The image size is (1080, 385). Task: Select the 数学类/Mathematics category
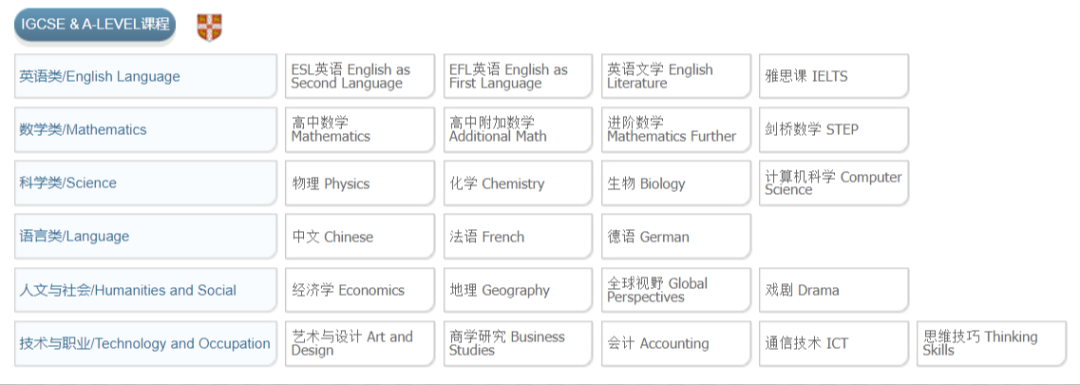[x=145, y=129]
